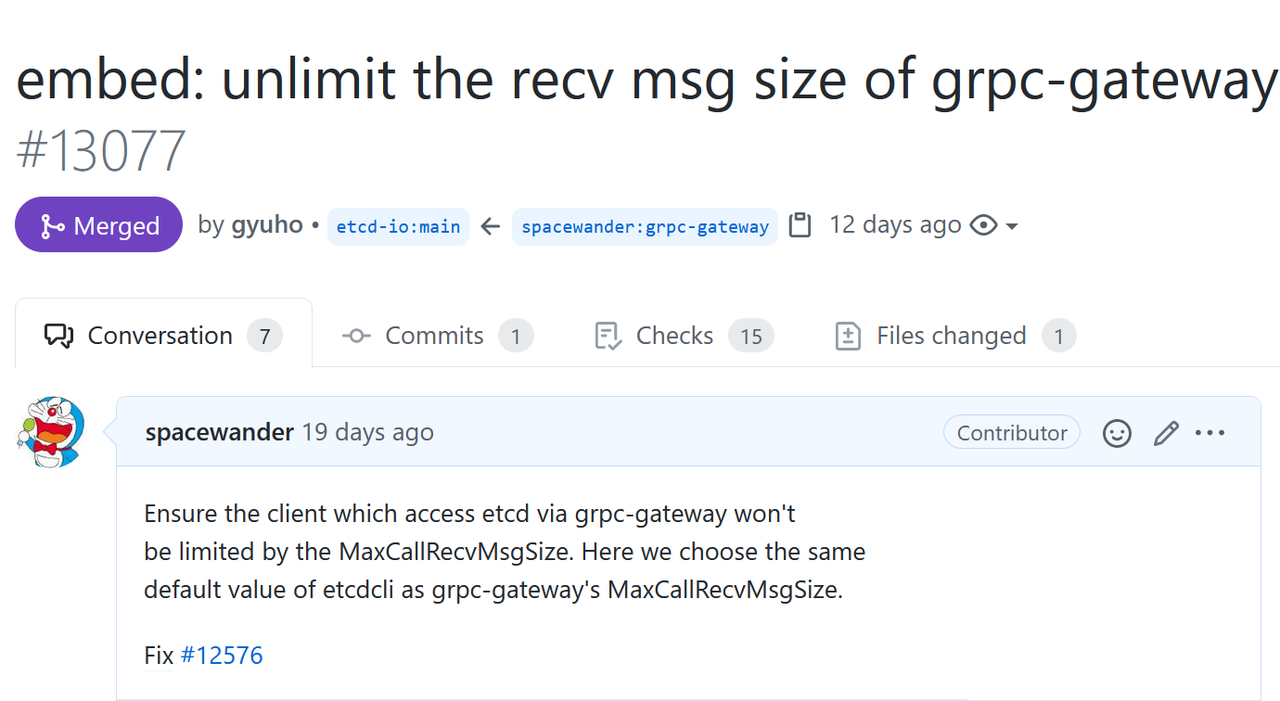This screenshot has width=1280, height=701.
Task: Open spacewander's profile from comment header
Action: (219, 432)
